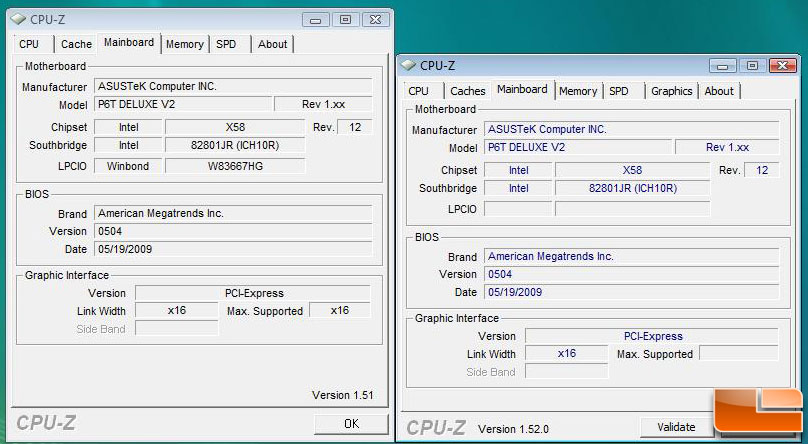Switch to Memory tab in CPU-Z 1.52.0 window

point(578,91)
